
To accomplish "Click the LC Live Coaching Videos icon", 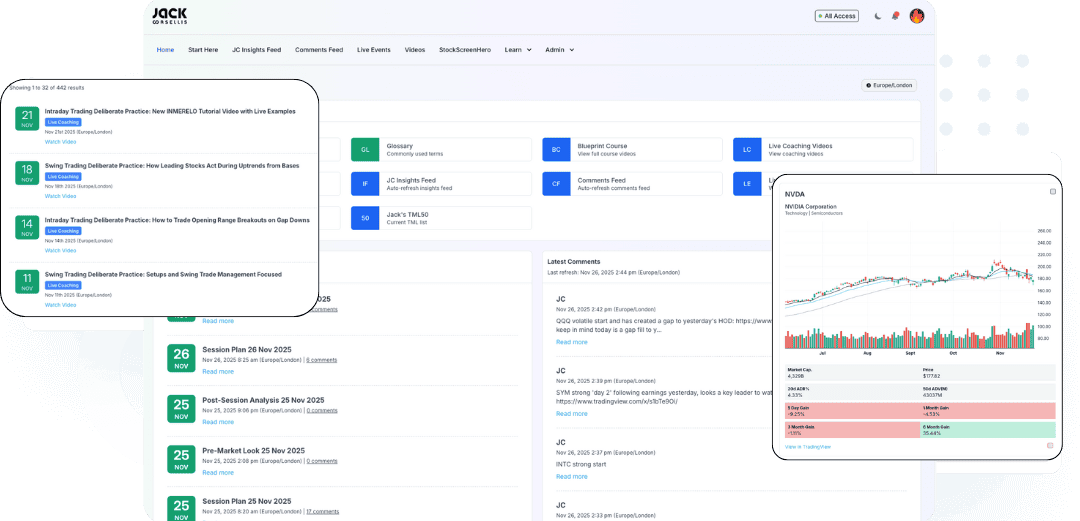I will pos(747,150).
